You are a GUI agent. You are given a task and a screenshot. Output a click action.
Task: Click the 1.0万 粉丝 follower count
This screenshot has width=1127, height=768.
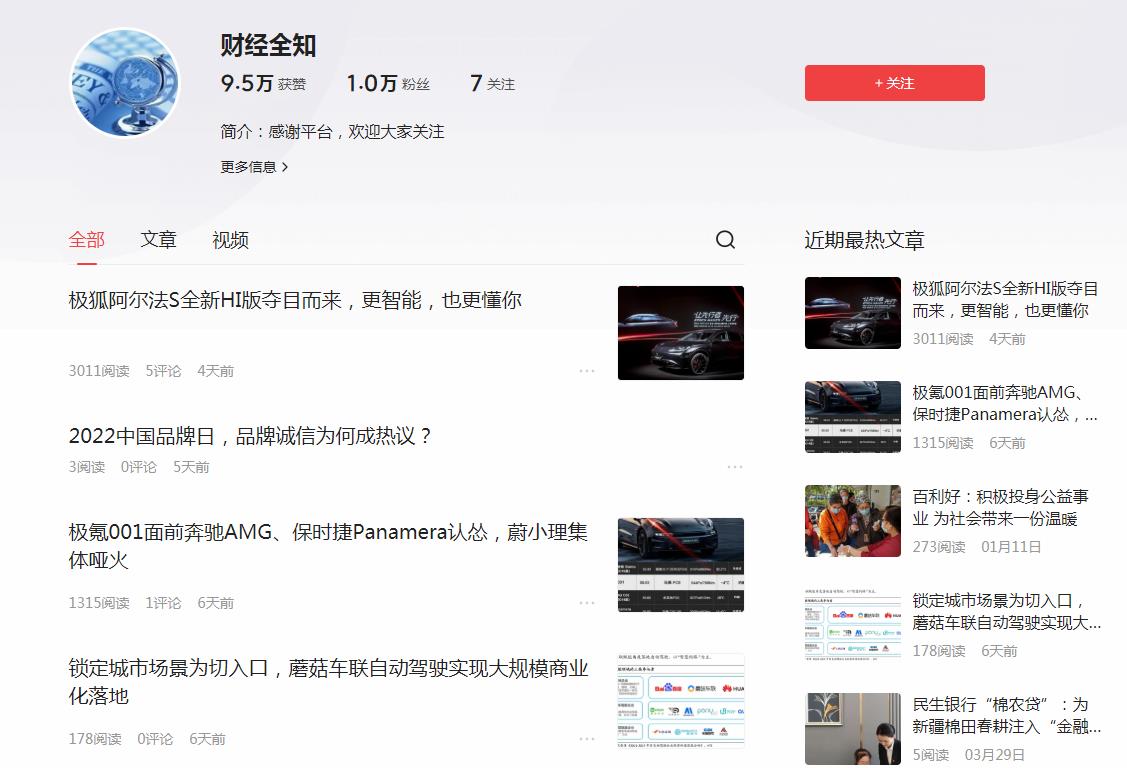388,83
